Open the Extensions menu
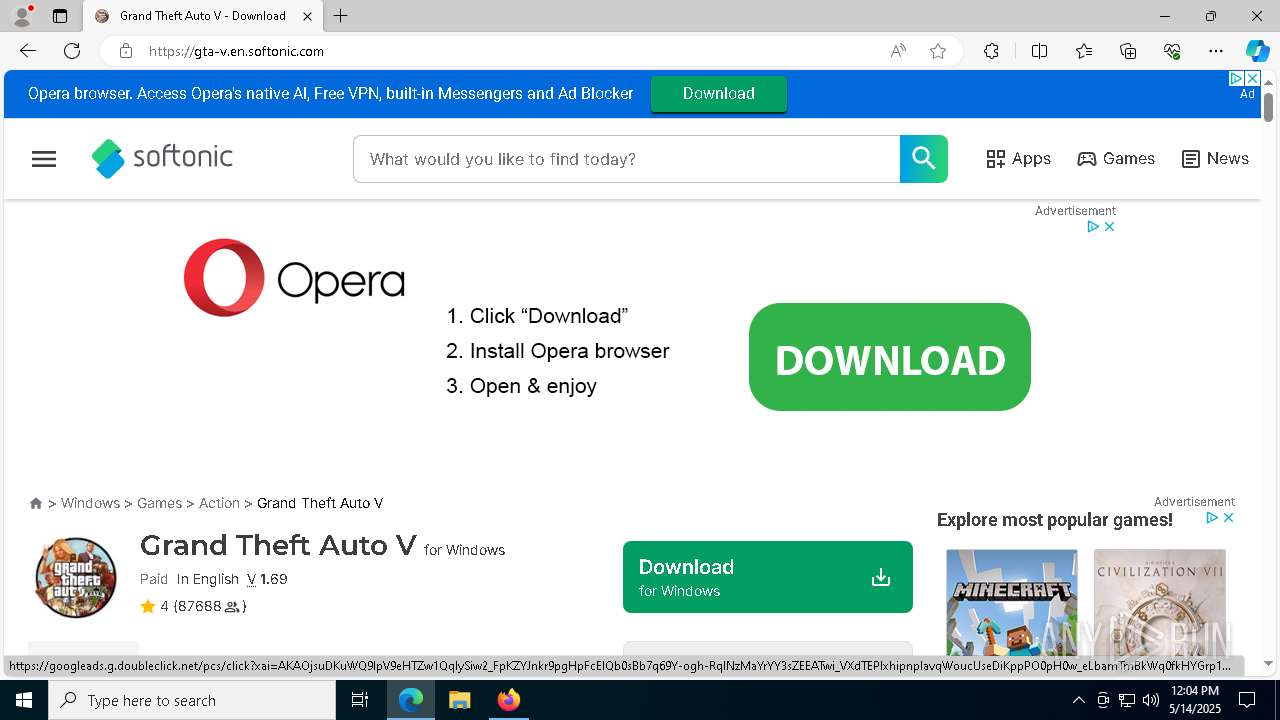 pyautogui.click(x=991, y=51)
